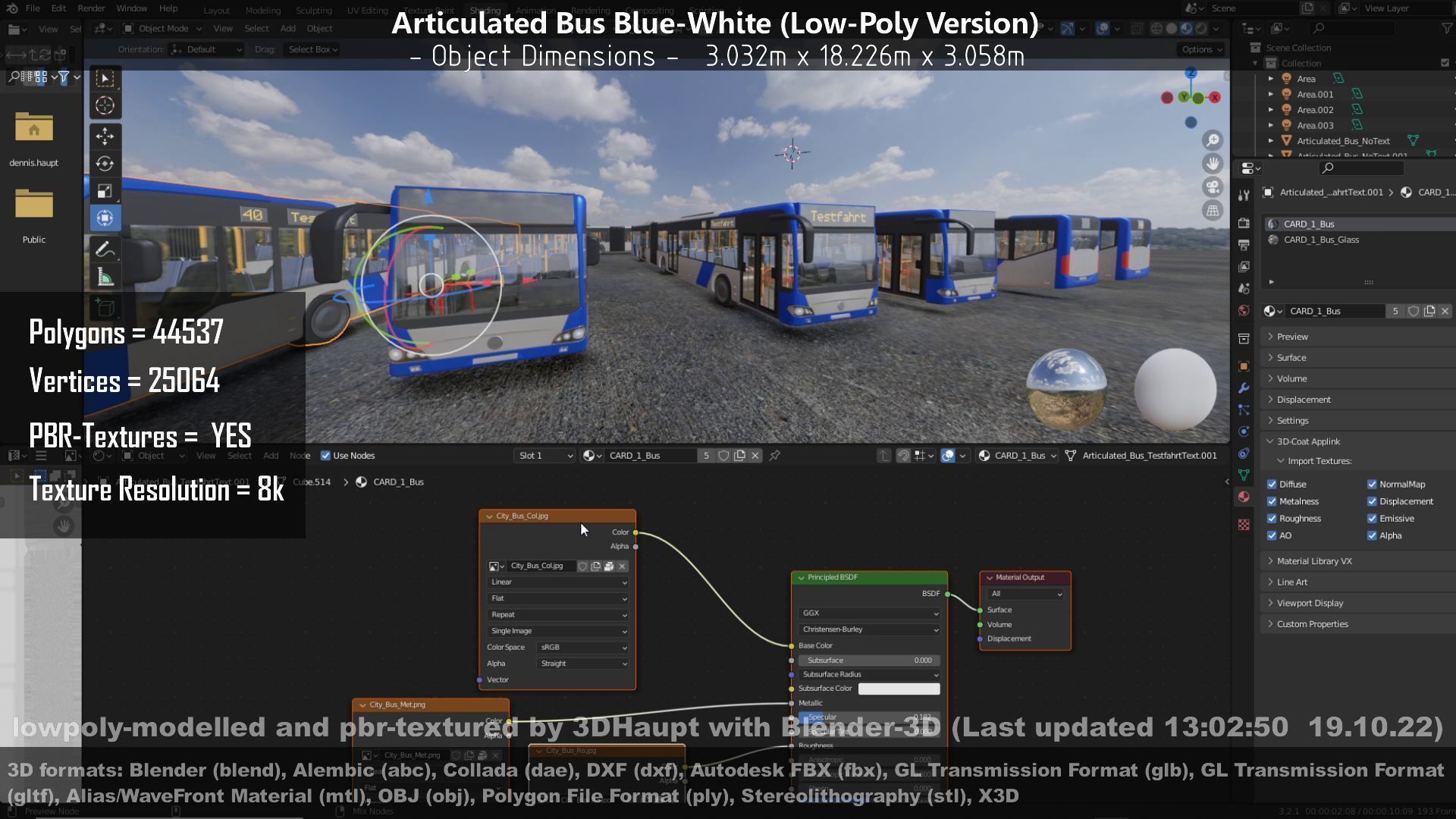Viewport: 1456px width, 819px height.
Task: Click the zoom magnifier viewport navigation icon
Action: click(1213, 140)
